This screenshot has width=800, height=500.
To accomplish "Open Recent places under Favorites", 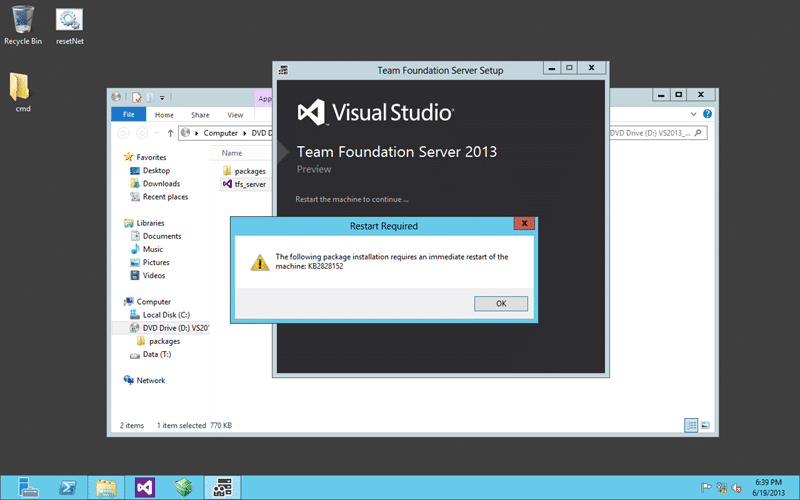I will 159,197.
